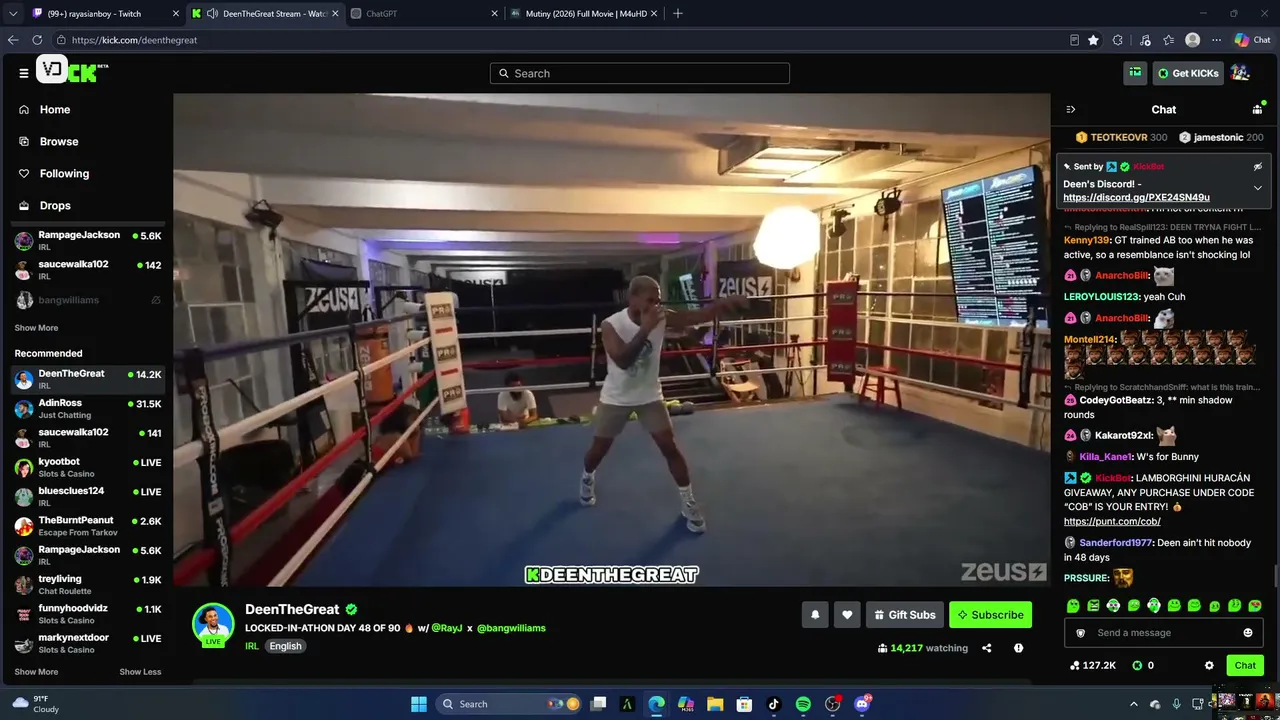The width and height of the screenshot is (1280, 720).
Task: Open Following in Kick sidebar
Action: click(x=64, y=174)
